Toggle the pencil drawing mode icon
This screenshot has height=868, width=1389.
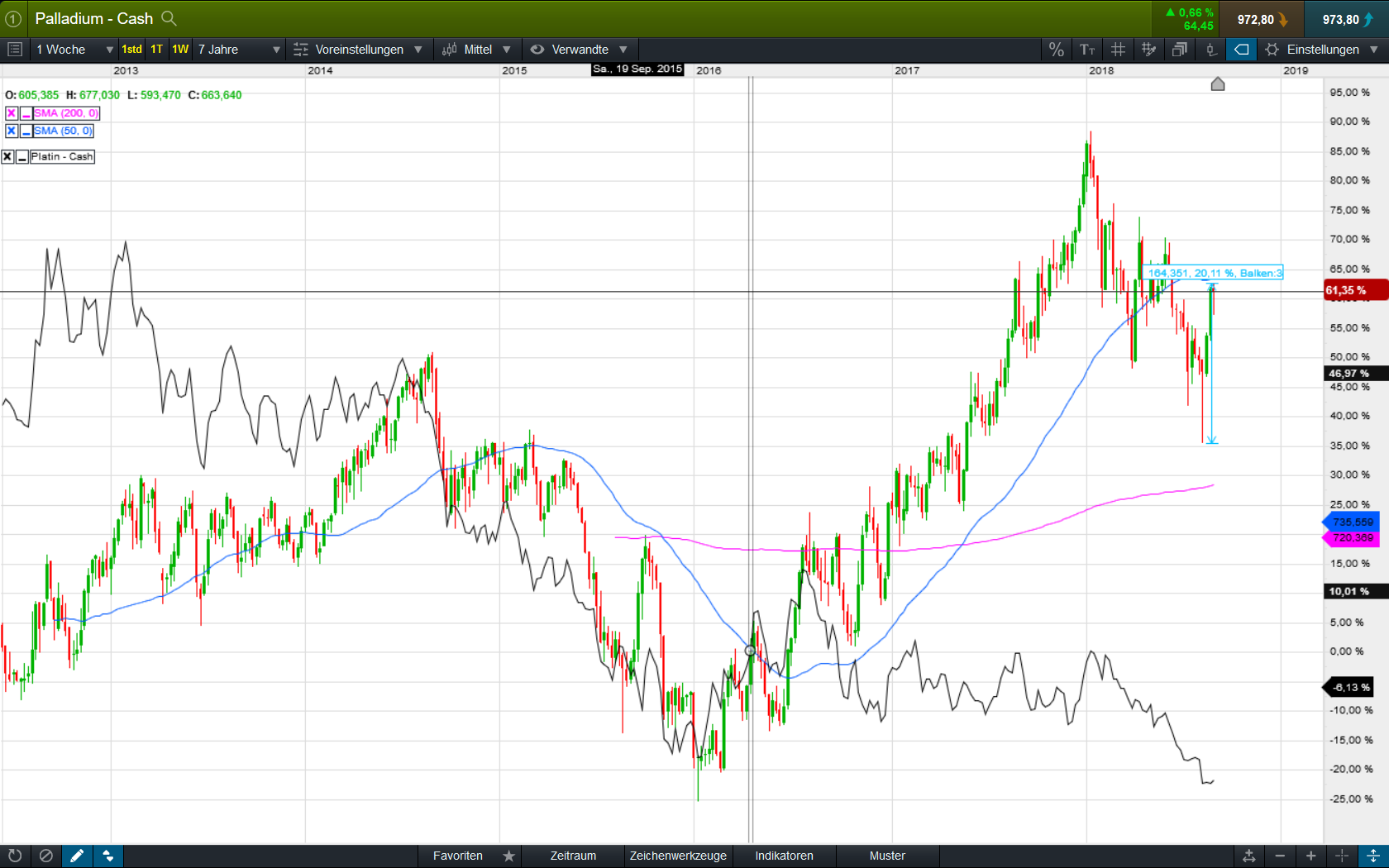coord(77,856)
